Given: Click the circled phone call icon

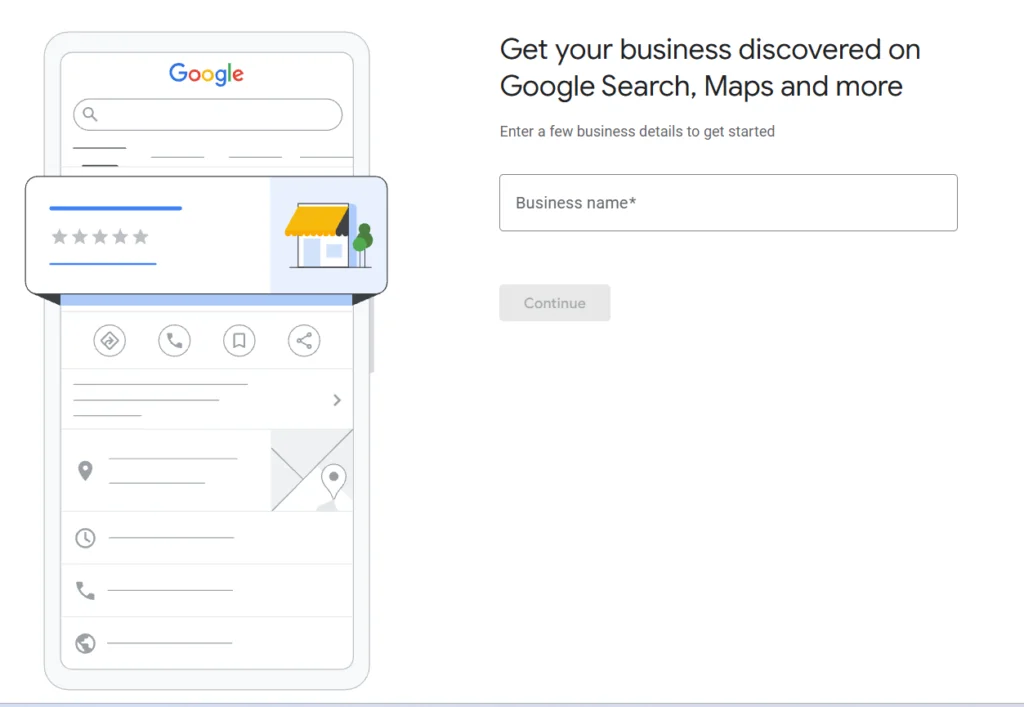Looking at the screenshot, I should (174, 341).
